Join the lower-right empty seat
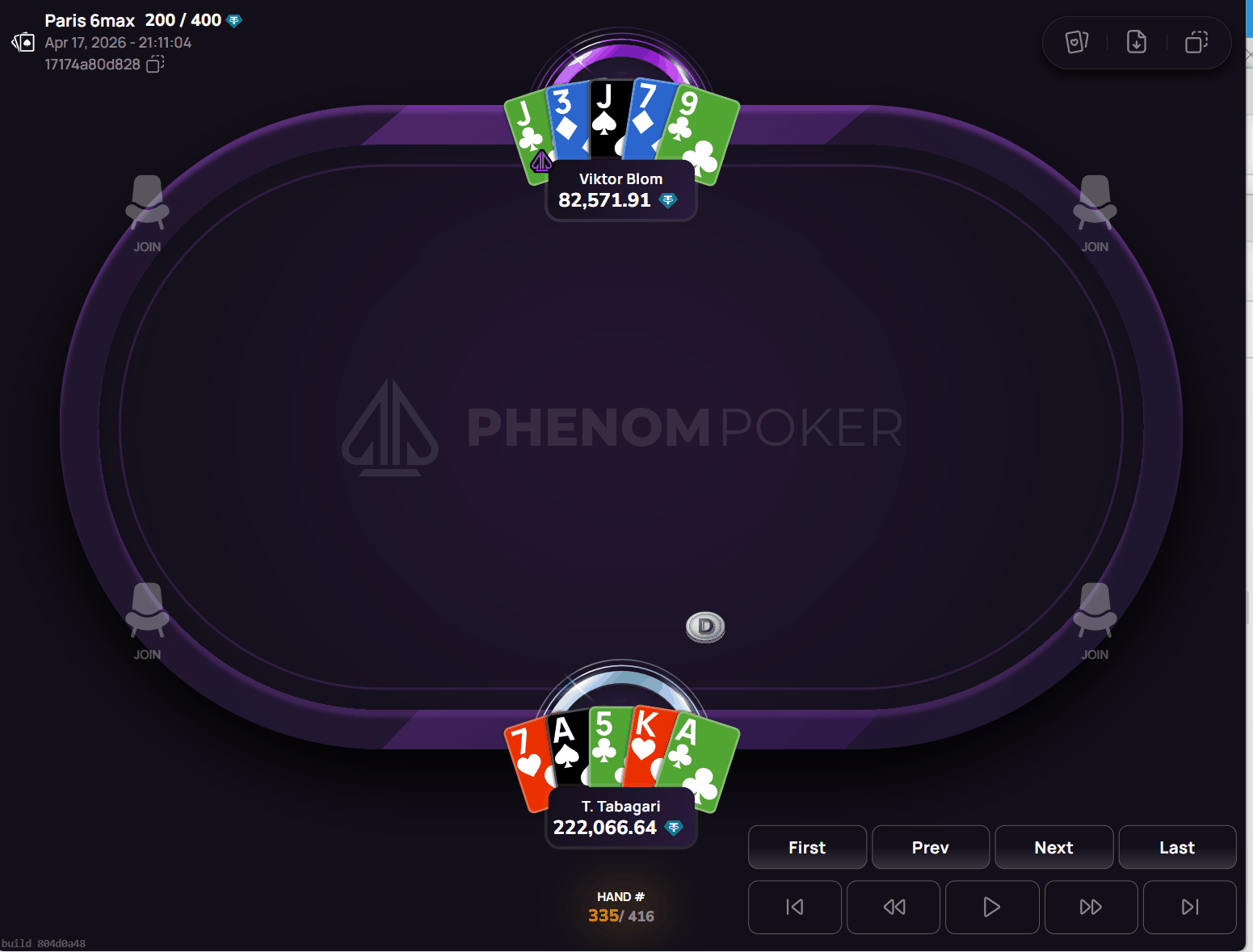This screenshot has height=952, width=1253. point(1095,622)
